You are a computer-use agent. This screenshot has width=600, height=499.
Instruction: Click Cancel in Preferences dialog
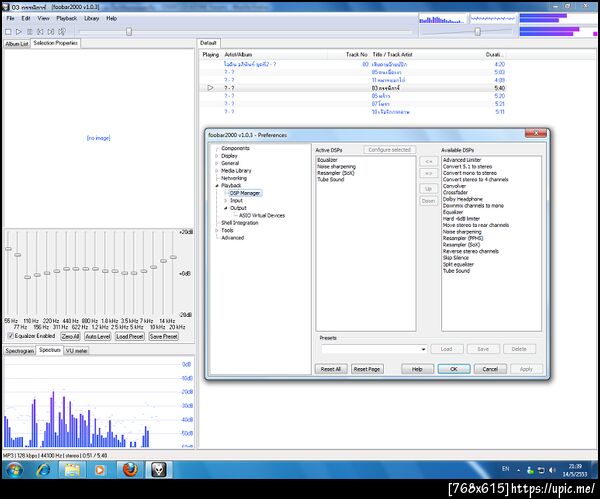[490, 369]
